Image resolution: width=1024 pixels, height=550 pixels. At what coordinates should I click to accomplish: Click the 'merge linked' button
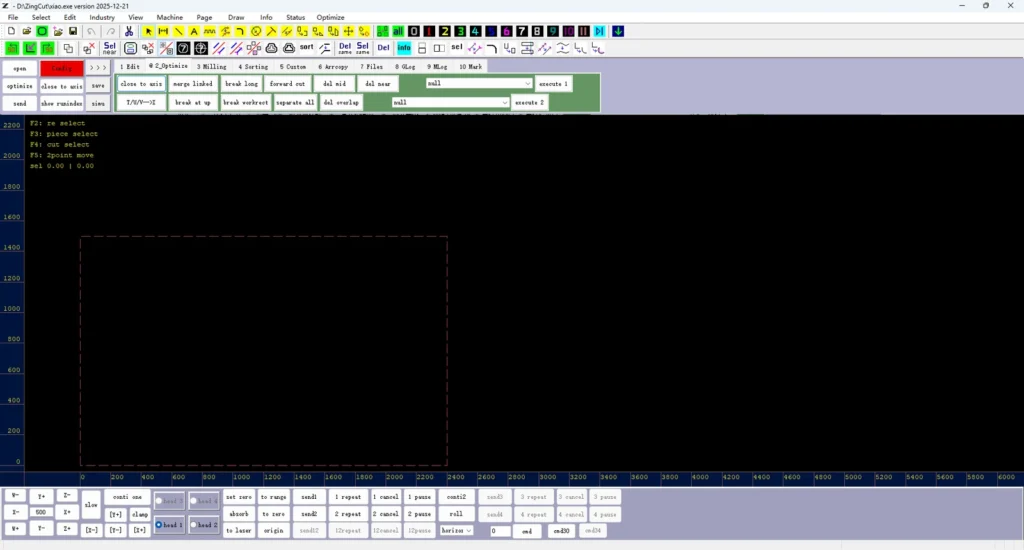tap(193, 84)
